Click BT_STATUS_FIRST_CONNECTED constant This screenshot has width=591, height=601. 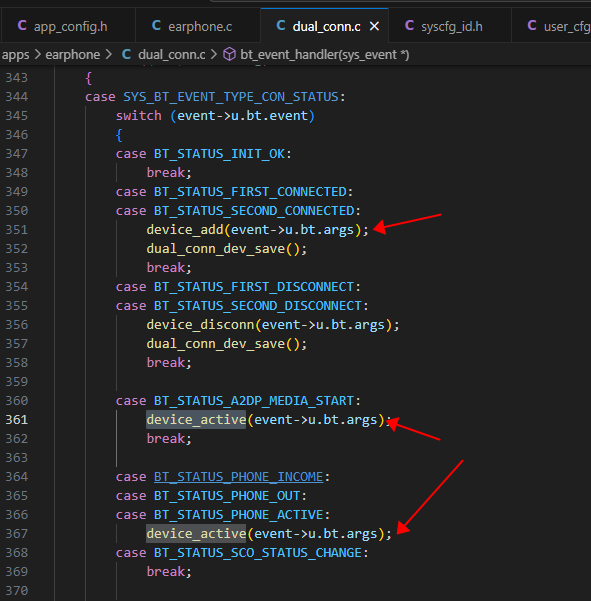pos(250,192)
